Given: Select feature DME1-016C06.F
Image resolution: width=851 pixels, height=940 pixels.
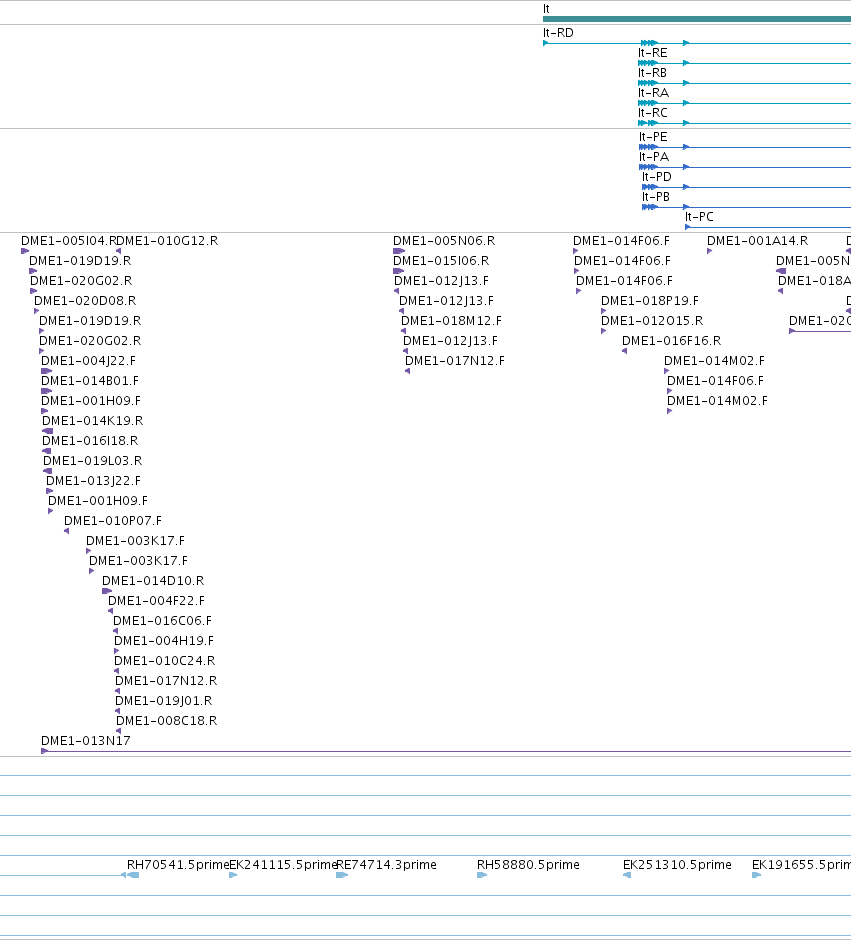Looking at the screenshot, I should coord(162,620).
